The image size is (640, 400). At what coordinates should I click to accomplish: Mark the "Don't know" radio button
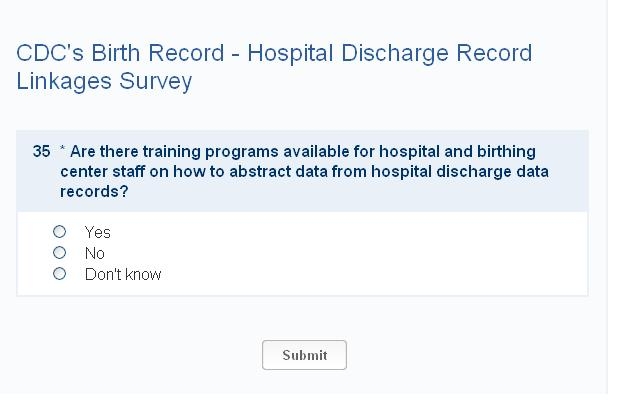pyautogui.click(x=60, y=274)
